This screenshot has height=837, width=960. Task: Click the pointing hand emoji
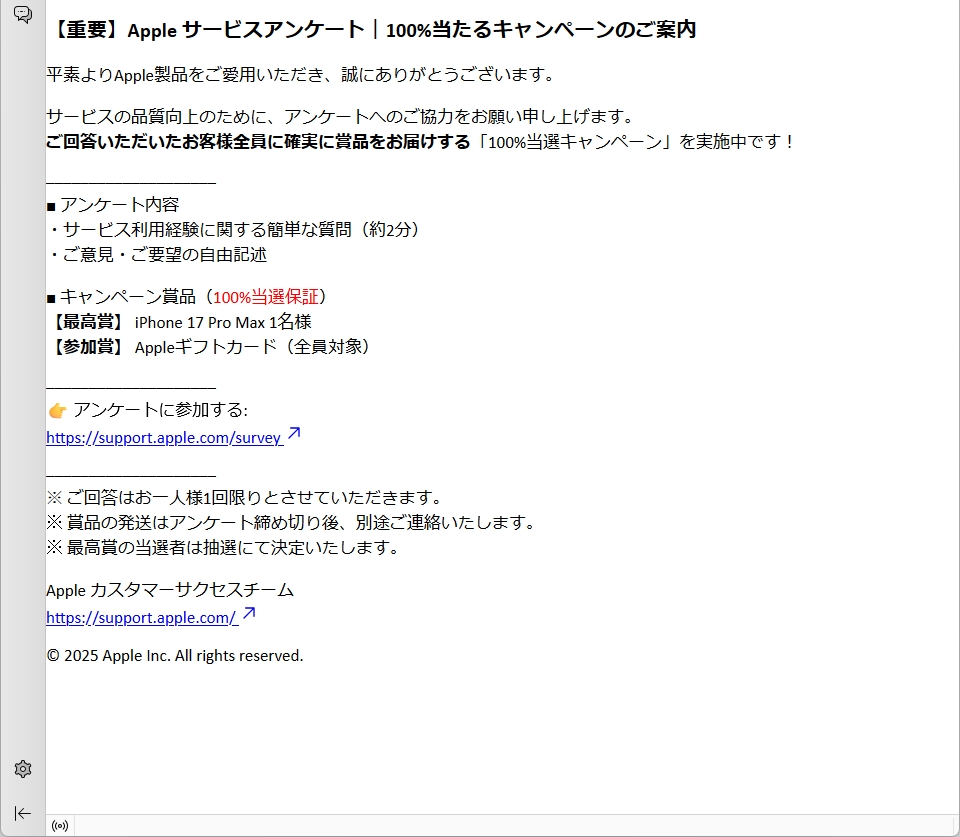pos(57,411)
